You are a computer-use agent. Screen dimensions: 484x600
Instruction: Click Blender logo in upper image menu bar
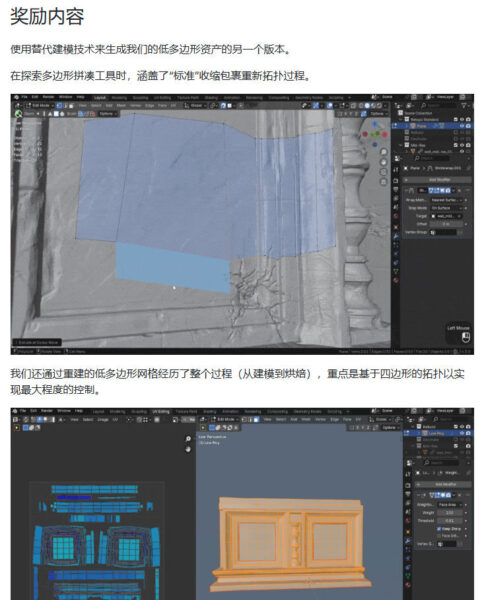click(x=16, y=97)
